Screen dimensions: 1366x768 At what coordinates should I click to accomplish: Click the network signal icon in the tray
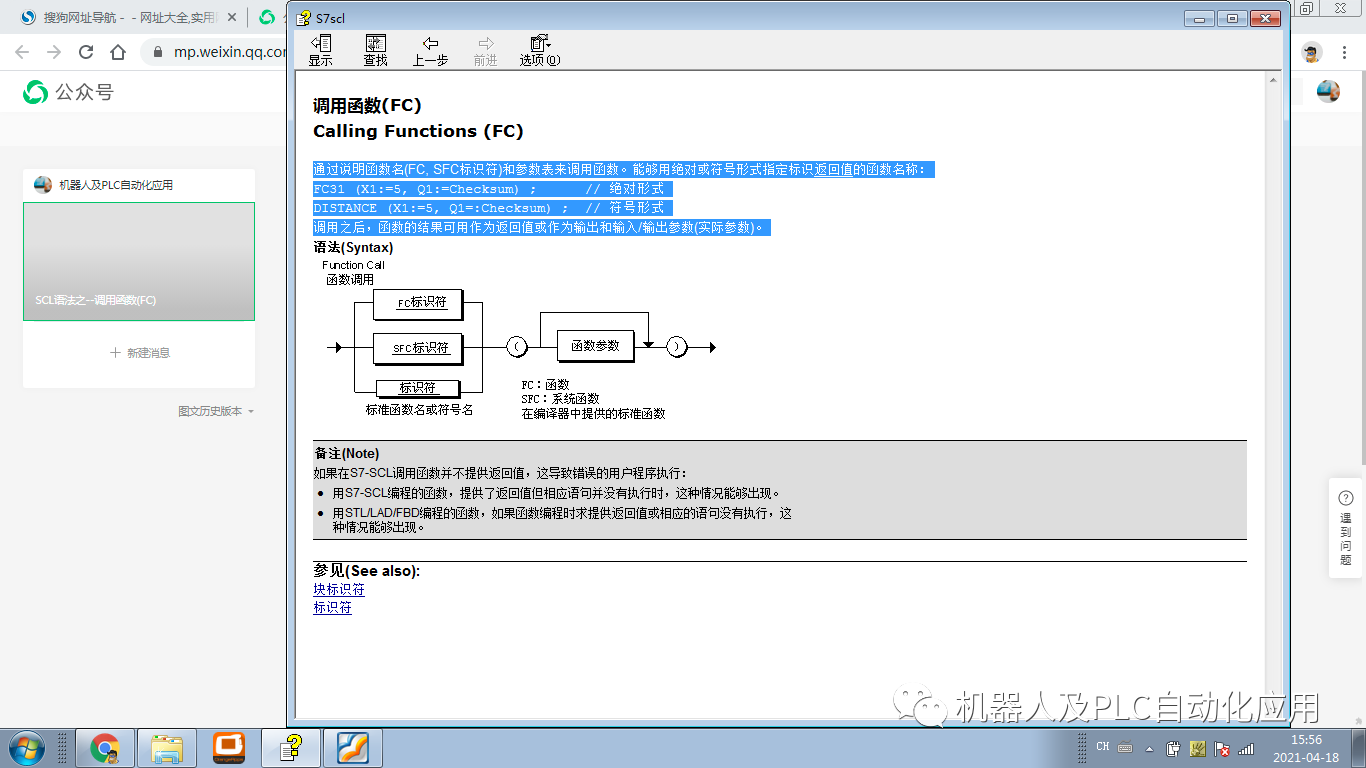click(x=1244, y=747)
